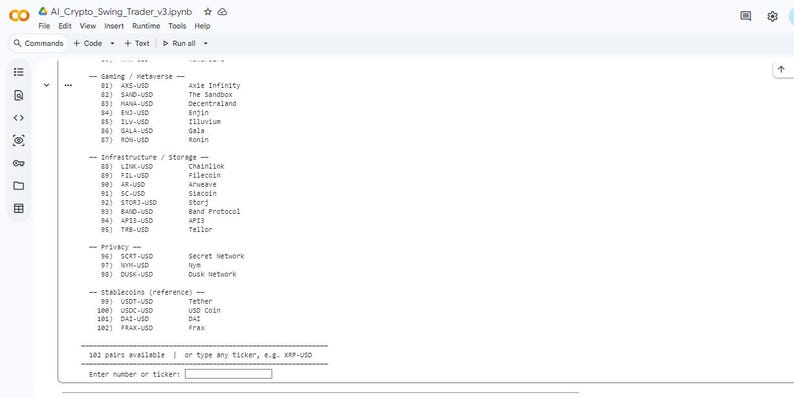The image size is (794, 398).
Task: Click the 102 pairs available text
Action: click(x=127, y=355)
